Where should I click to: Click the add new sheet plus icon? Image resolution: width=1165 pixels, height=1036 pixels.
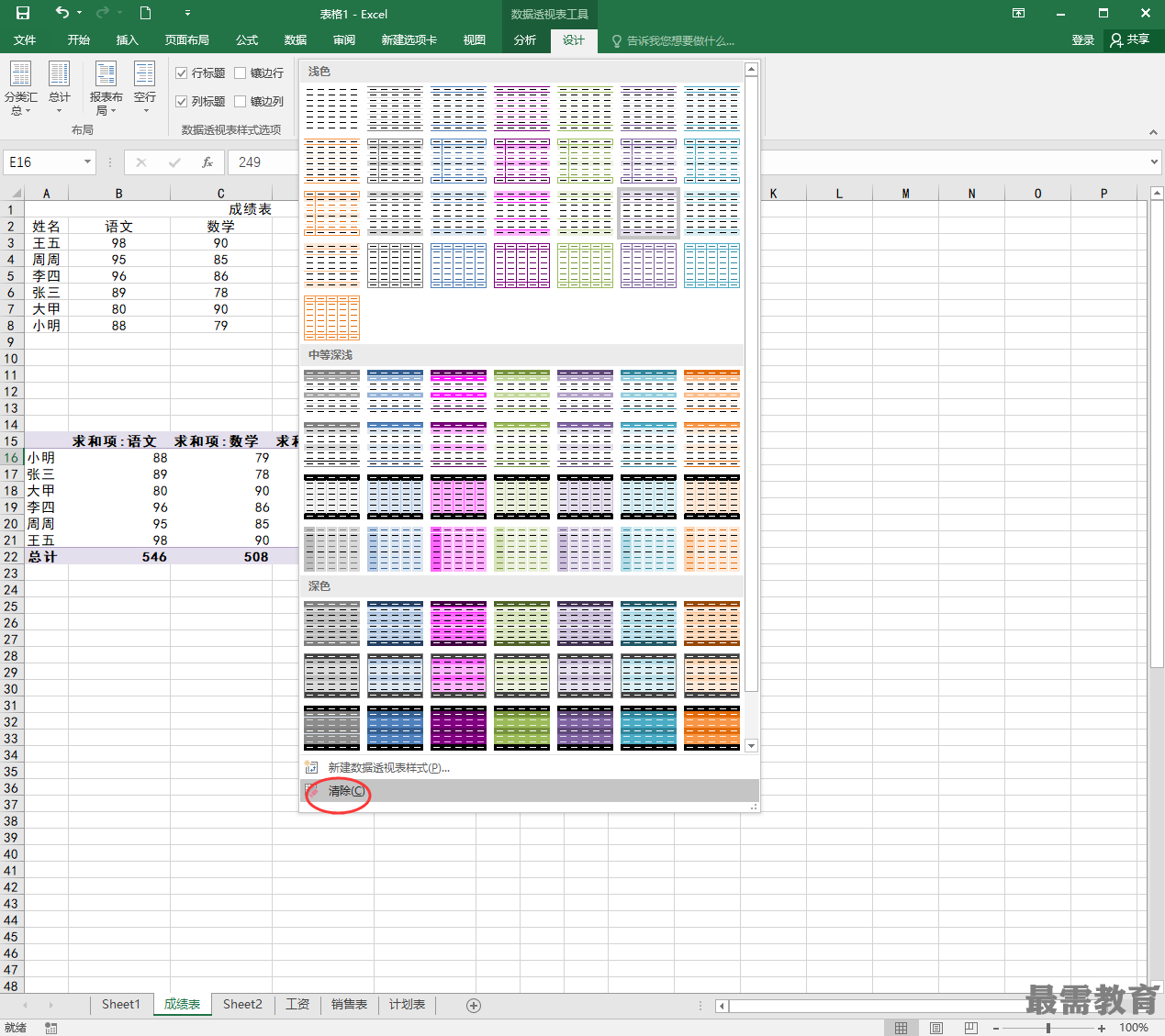click(x=474, y=1006)
